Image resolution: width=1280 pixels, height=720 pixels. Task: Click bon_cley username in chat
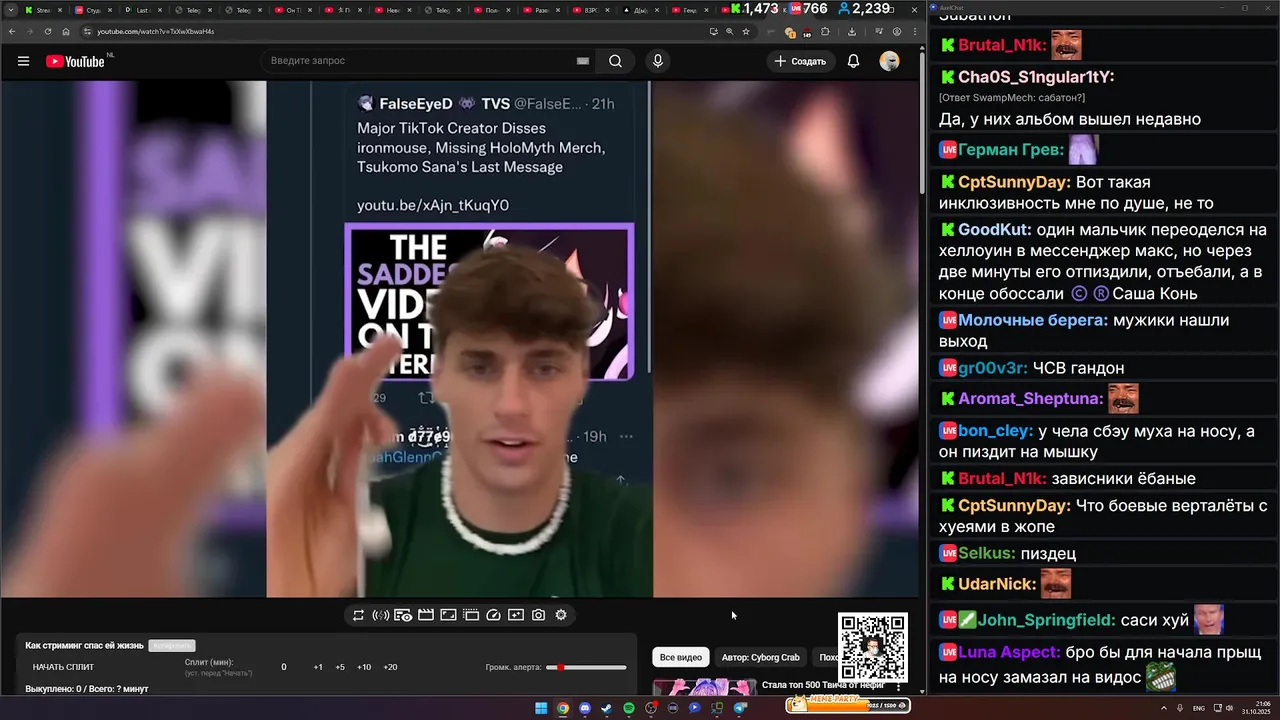tap(996, 431)
